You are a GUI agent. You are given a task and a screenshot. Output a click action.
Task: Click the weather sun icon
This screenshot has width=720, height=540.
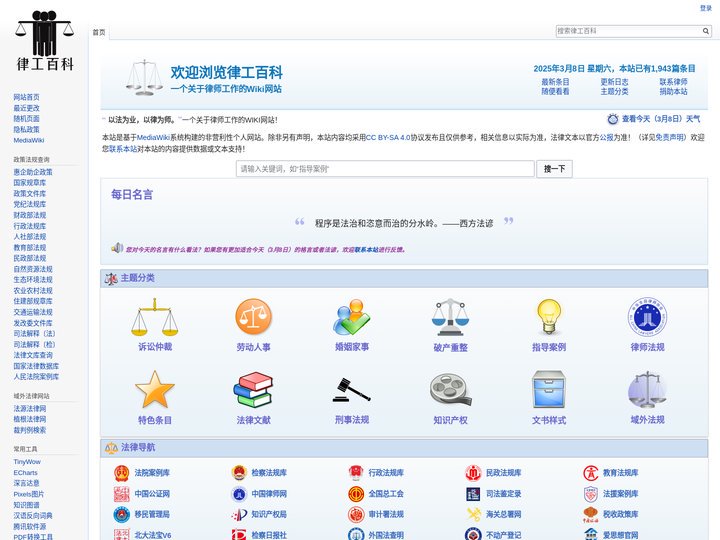pos(613,119)
